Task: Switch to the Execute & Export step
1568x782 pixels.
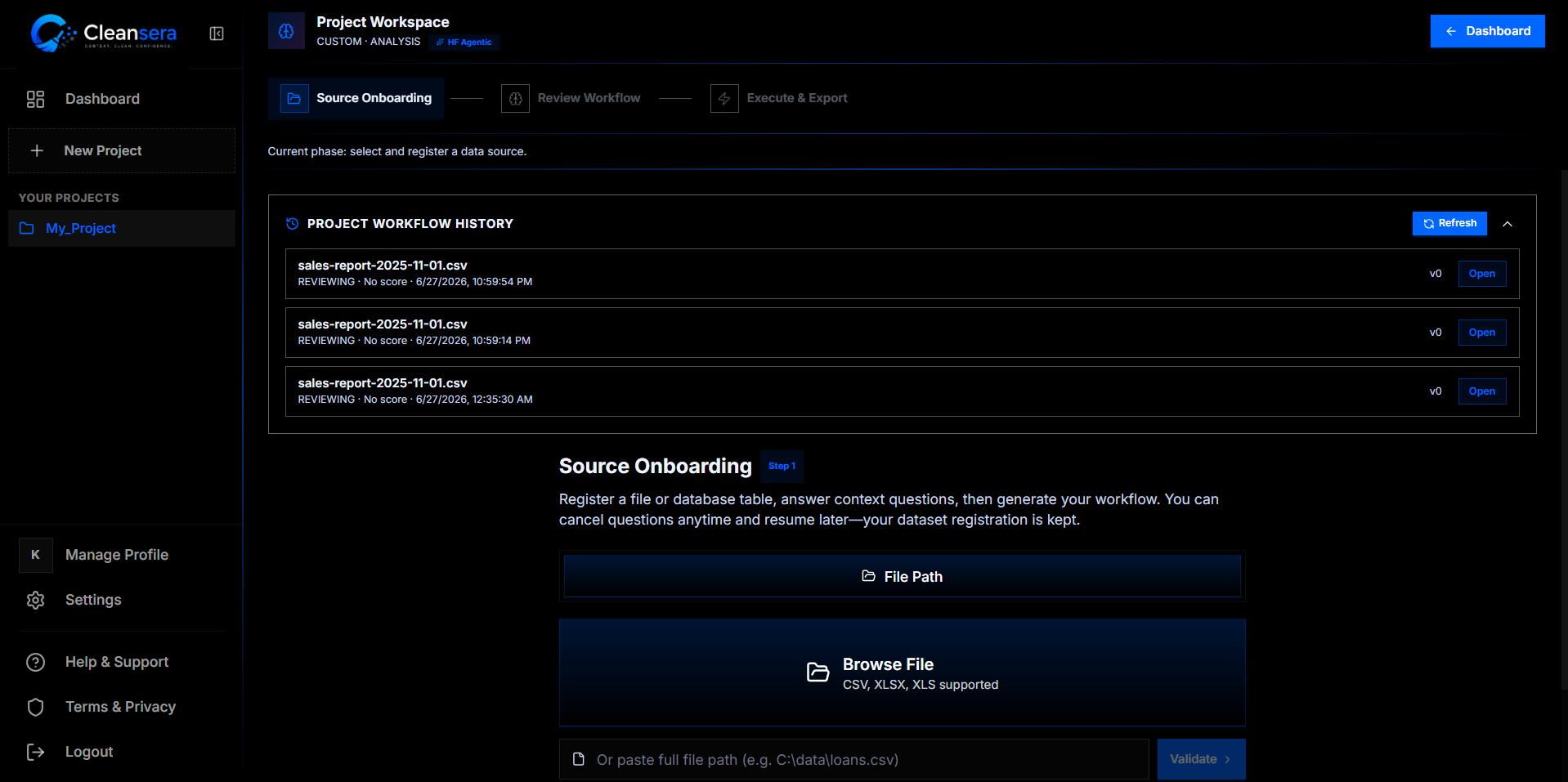Action: tap(779, 98)
